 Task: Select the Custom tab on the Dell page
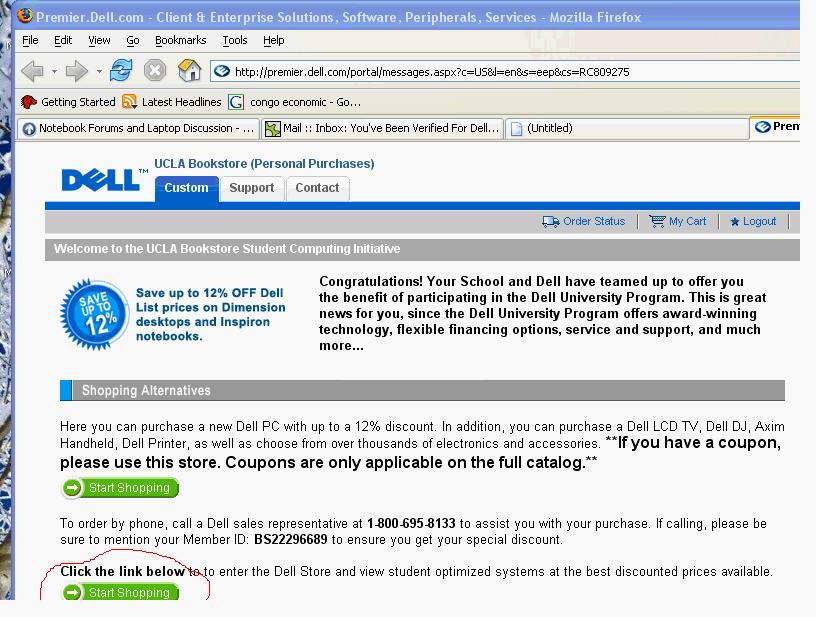pos(186,188)
